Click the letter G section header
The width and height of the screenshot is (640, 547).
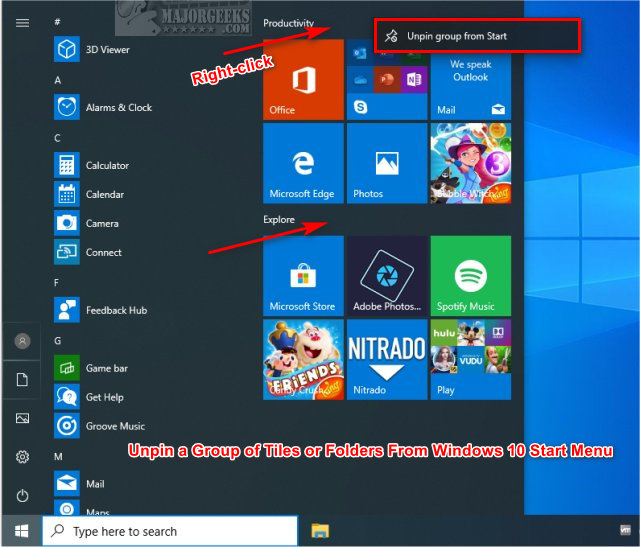click(58, 340)
